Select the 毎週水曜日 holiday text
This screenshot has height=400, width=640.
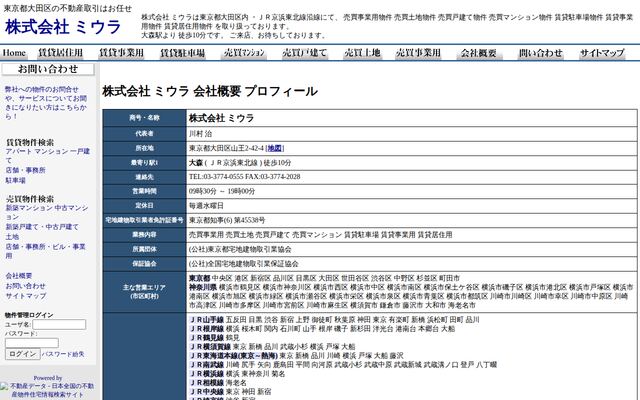click(206, 206)
